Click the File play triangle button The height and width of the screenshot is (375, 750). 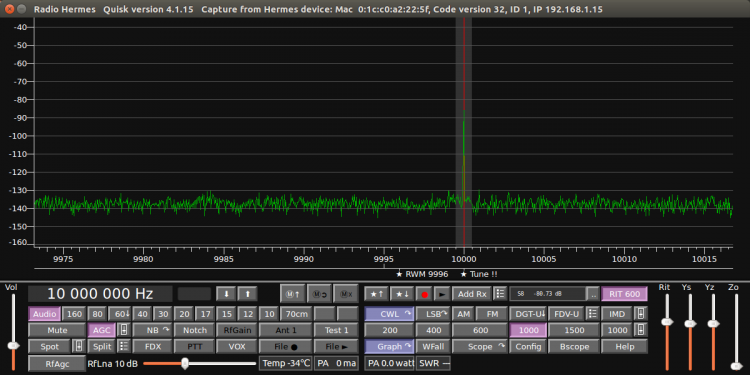336,347
